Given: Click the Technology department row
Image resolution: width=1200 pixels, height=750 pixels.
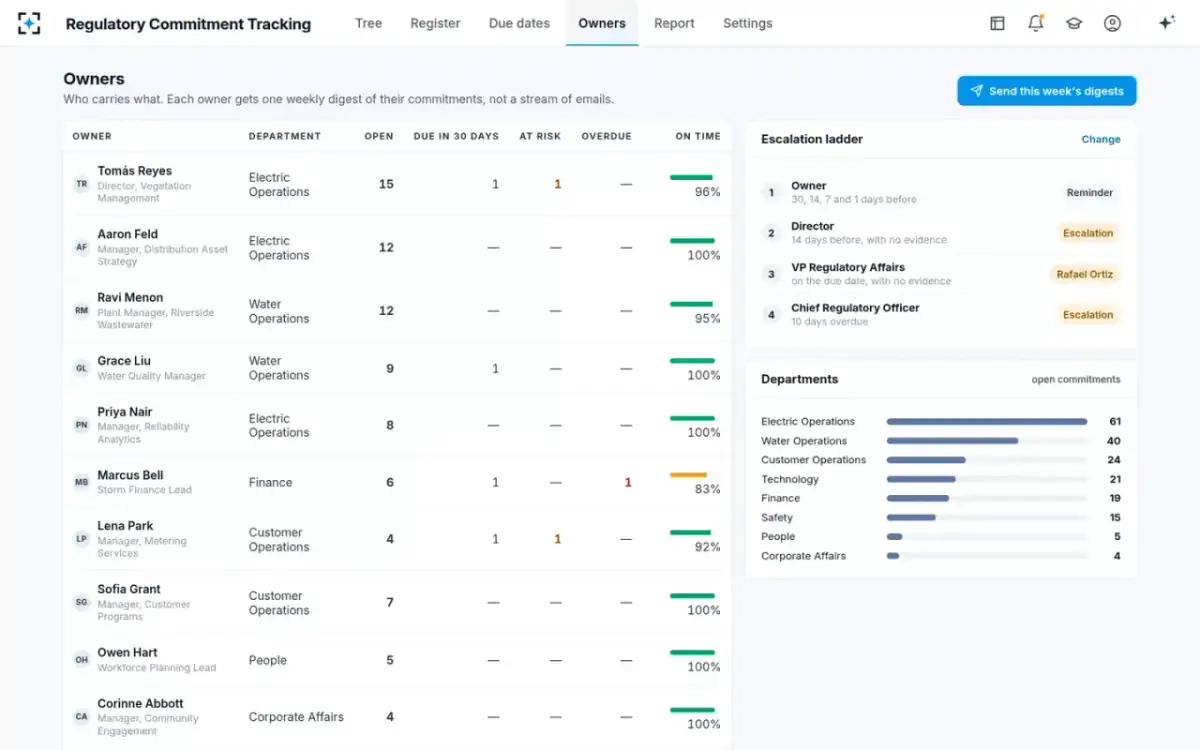Looking at the screenshot, I should tap(941, 479).
